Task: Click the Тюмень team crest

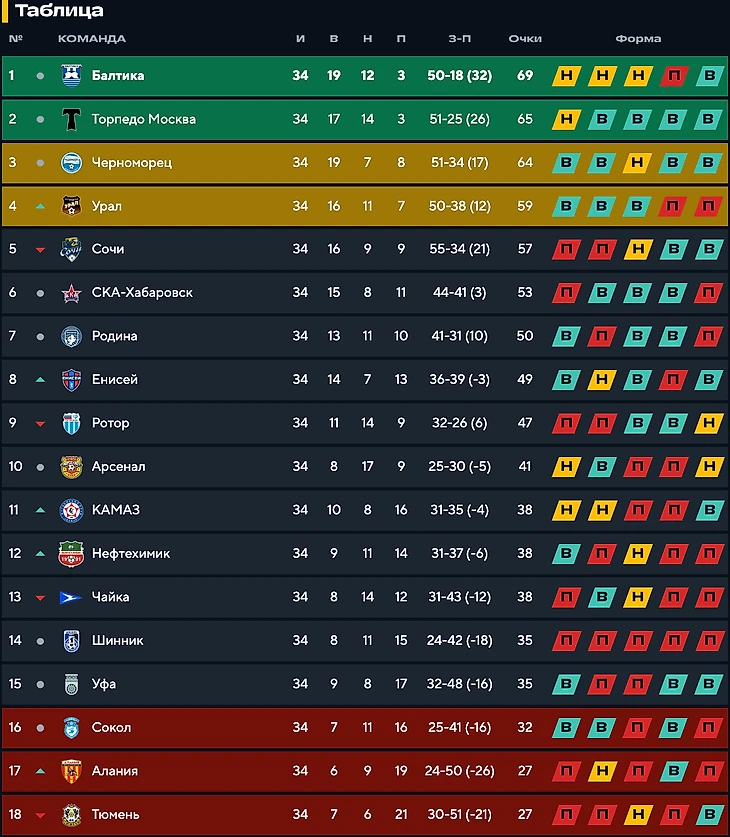Action: [71, 814]
